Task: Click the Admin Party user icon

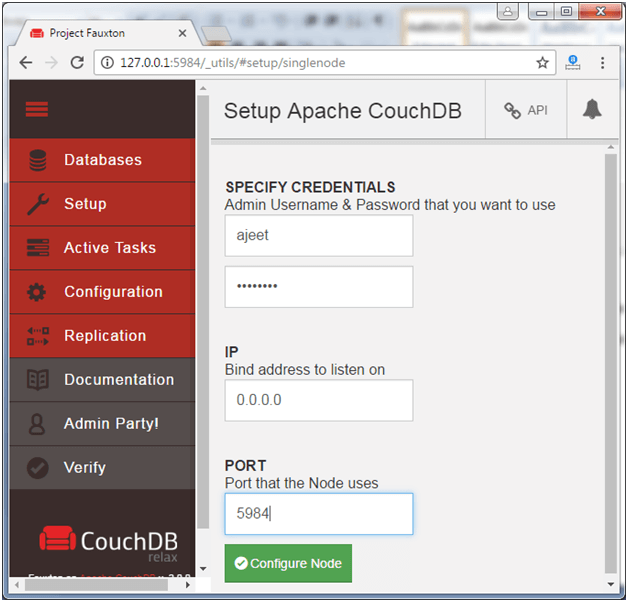Action: point(37,424)
